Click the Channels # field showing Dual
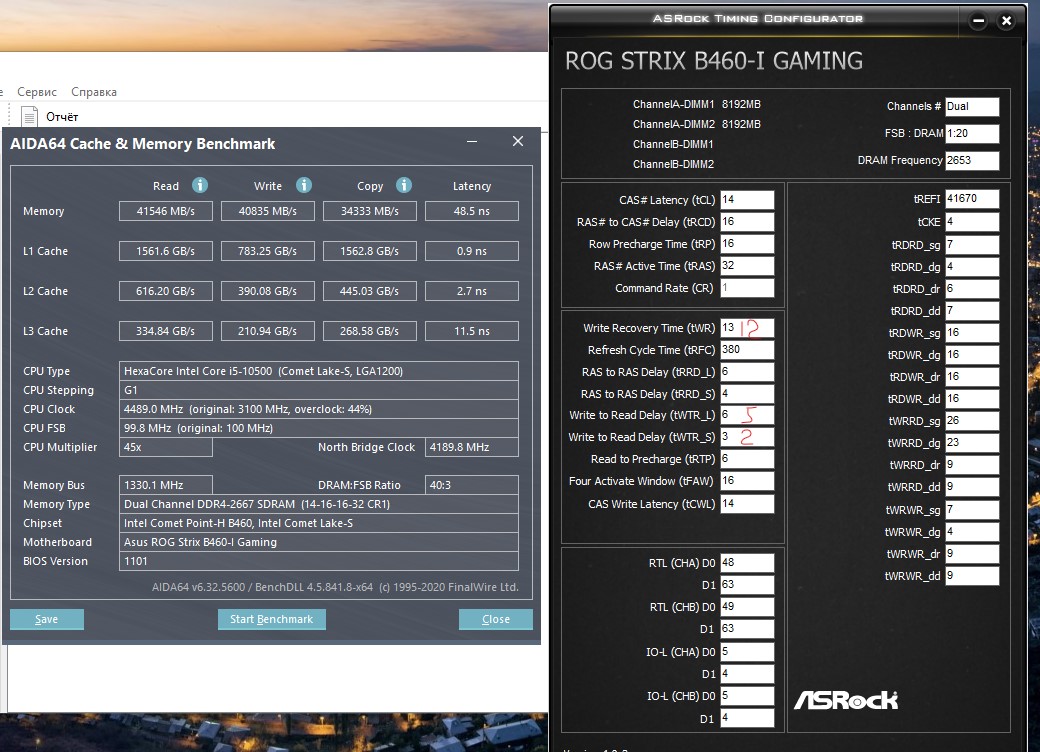The height and width of the screenshot is (752, 1040). point(972,106)
